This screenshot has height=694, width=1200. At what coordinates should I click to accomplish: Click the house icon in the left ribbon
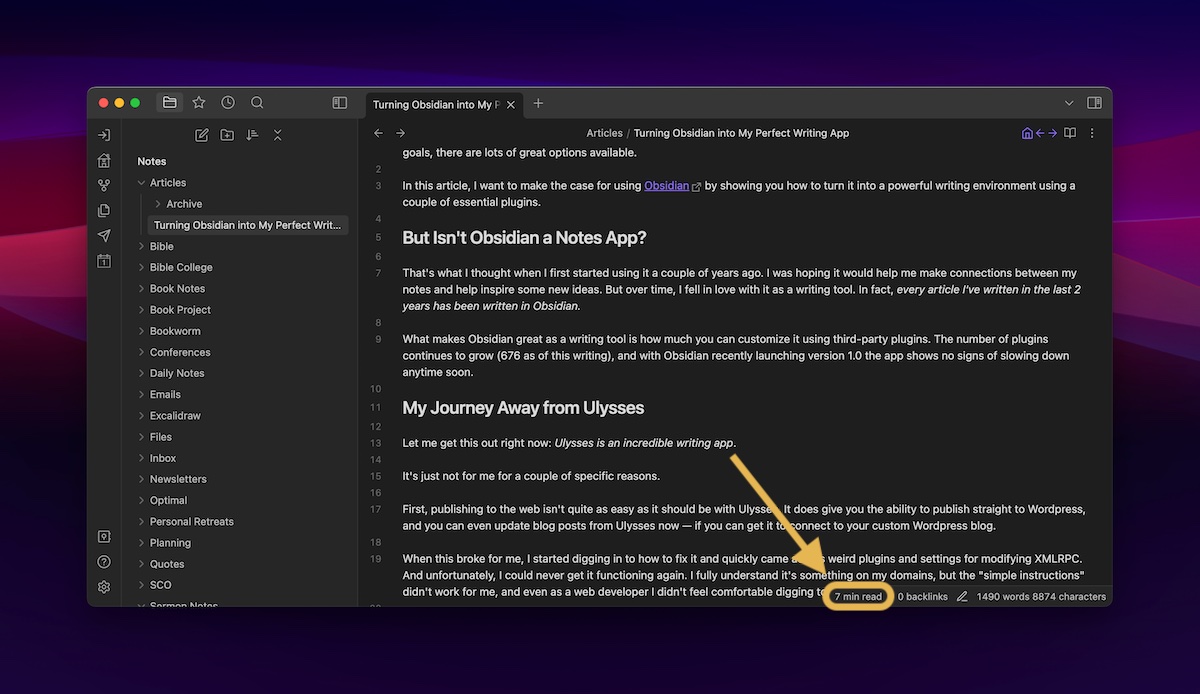104,160
